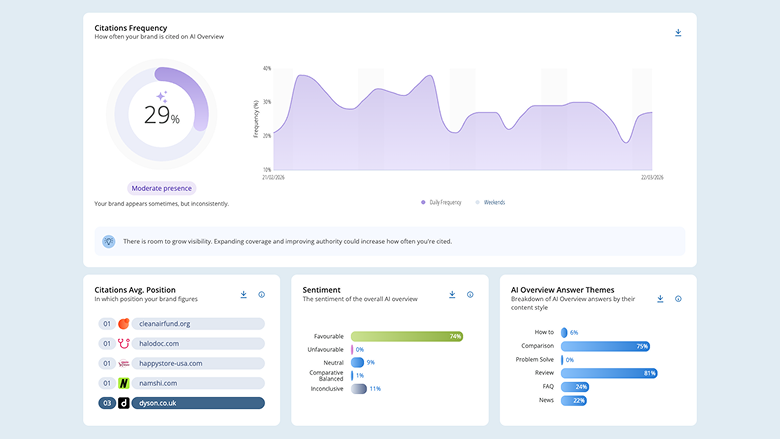Click the lightbulb tip icon
Viewport: 780px width, 439px height.
[x=108, y=241]
